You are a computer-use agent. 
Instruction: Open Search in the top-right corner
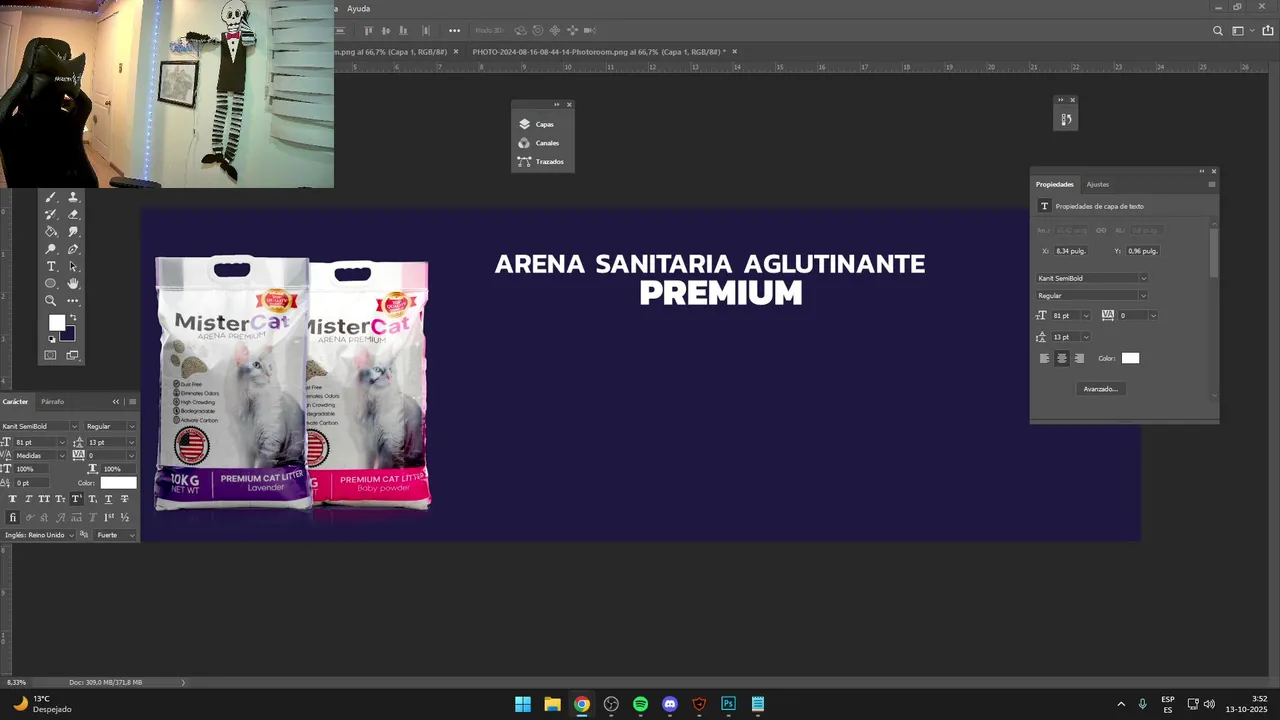coord(1217,31)
